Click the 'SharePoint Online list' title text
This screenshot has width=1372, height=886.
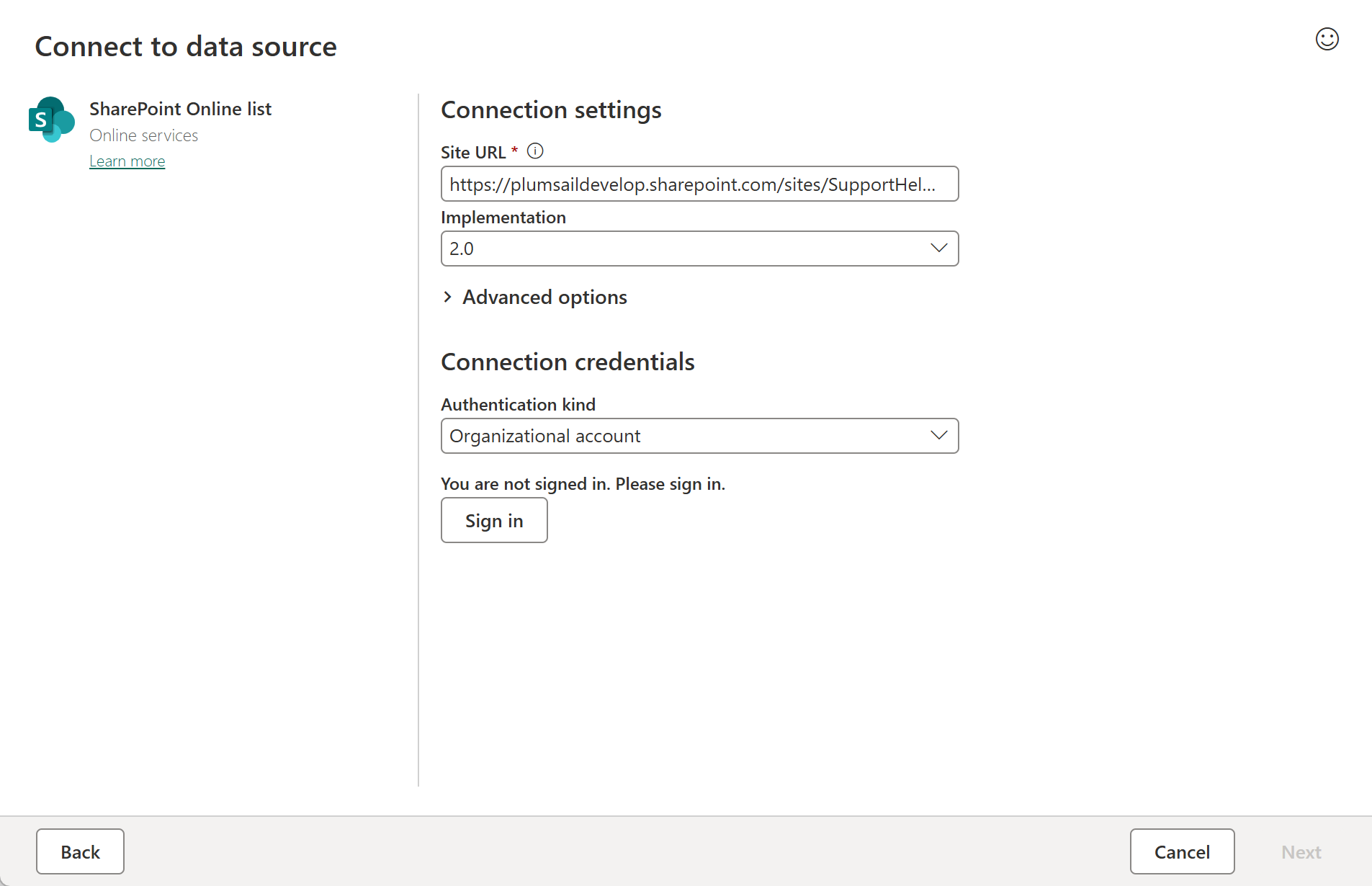[x=180, y=109]
